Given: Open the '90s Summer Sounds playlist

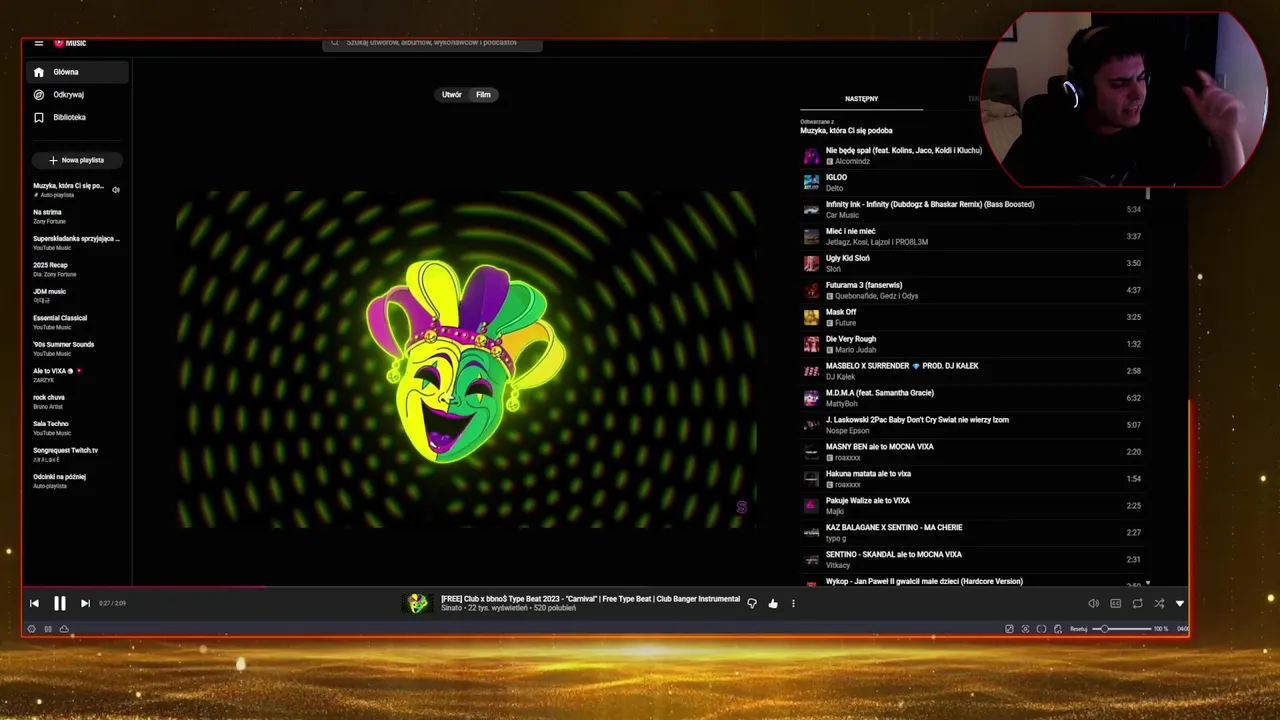Looking at the screenshot, I should click(76, 348).
